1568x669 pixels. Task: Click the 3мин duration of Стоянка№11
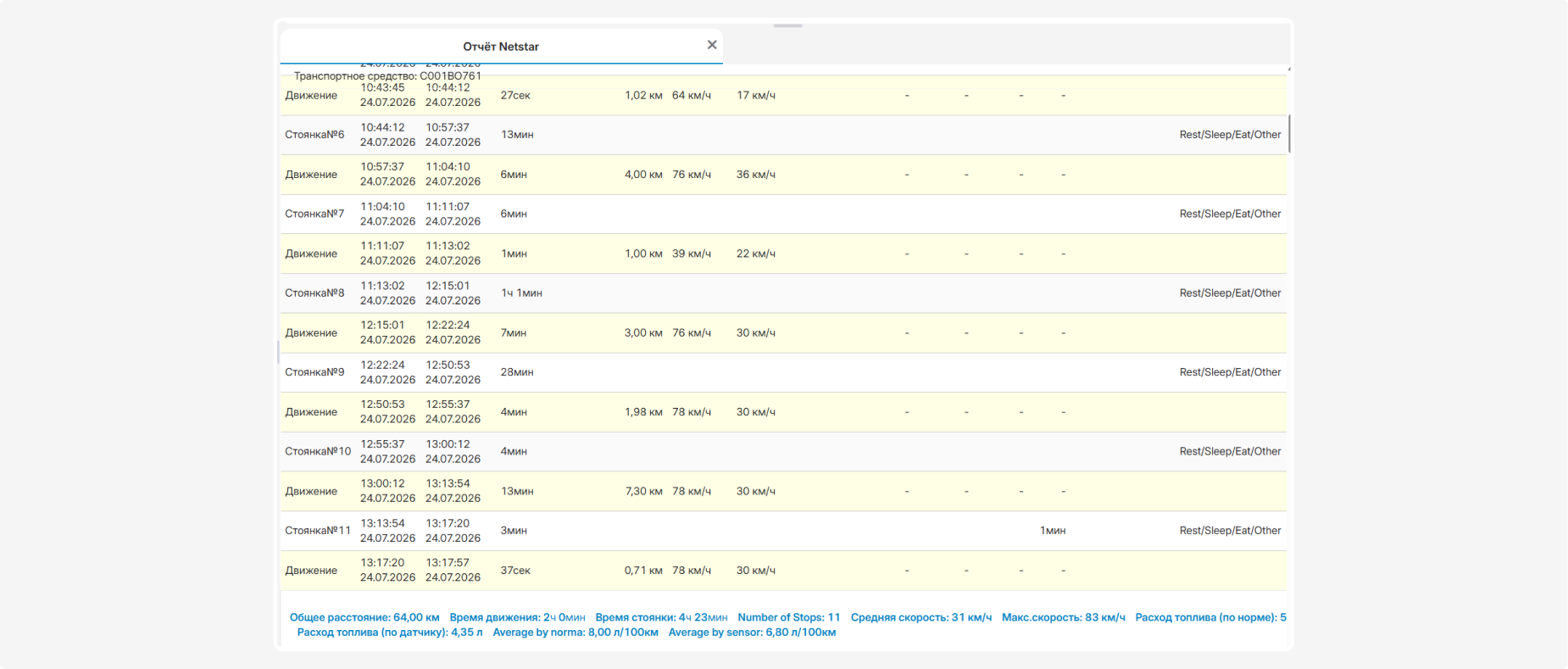pyautogui.click(x=514, y=531)
